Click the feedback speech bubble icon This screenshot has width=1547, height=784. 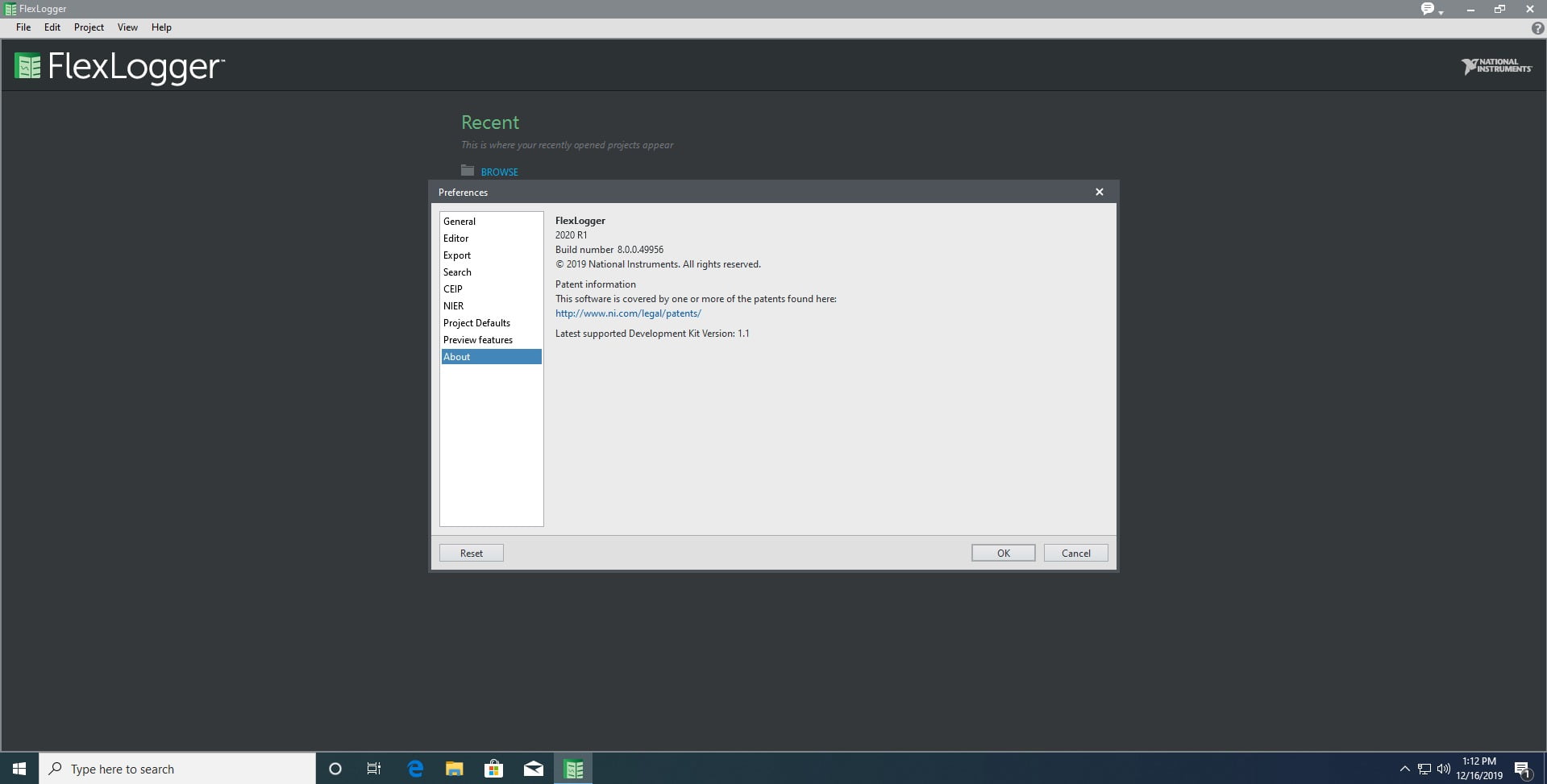click(1428, 9)
